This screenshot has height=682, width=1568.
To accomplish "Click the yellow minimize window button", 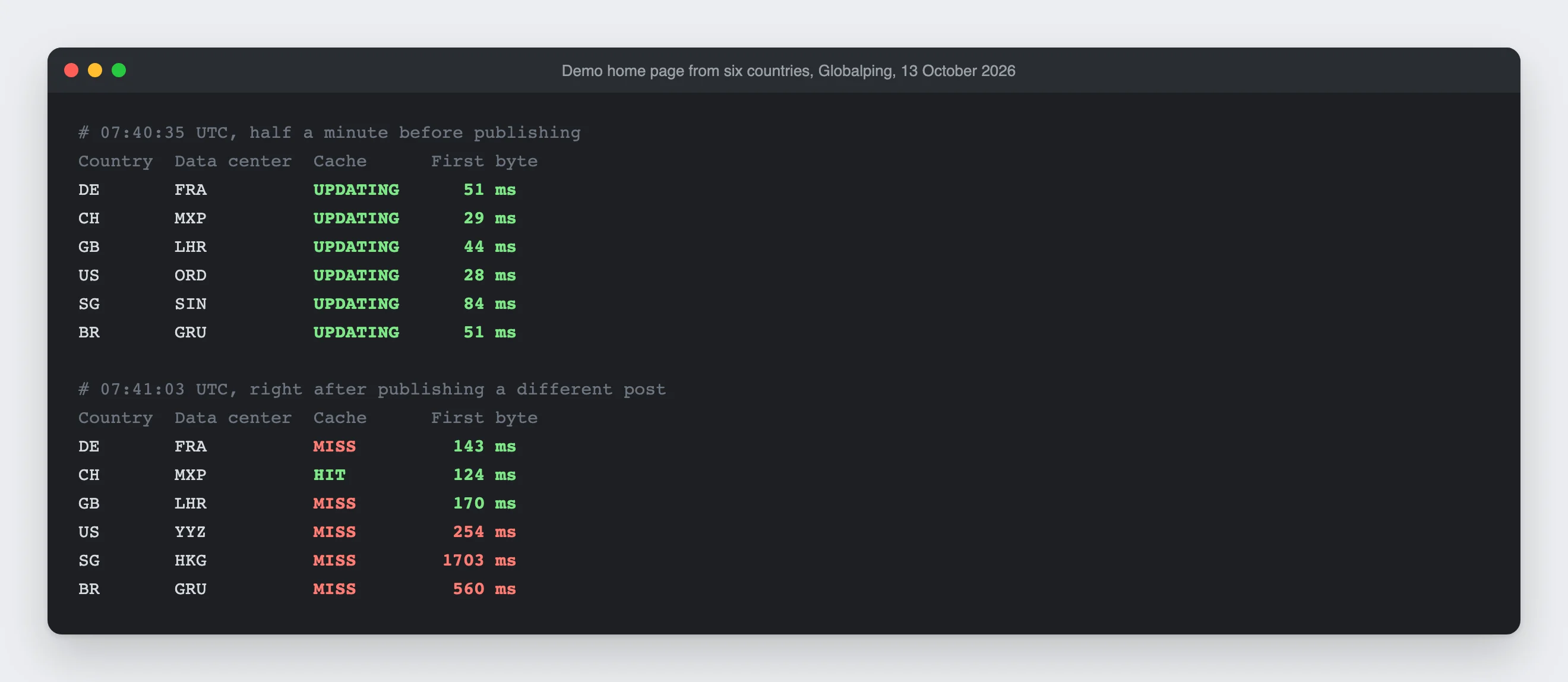I will tap(95, 71).
